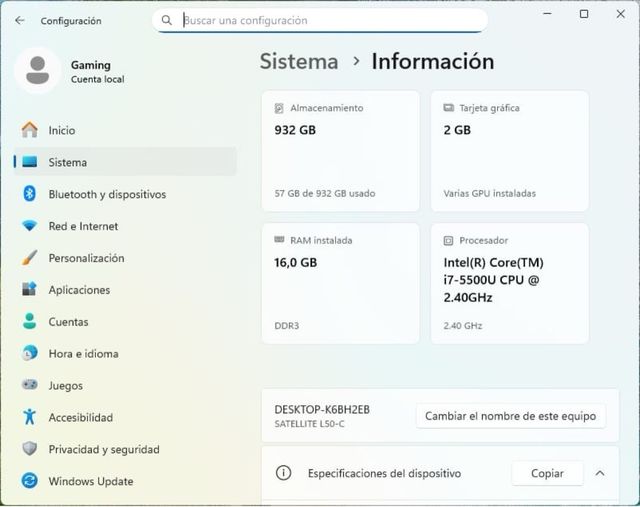Click the Tarjeta gráfica card icon
The width and height of the screenshot is (640, 507).
click(x=448, y=108)
